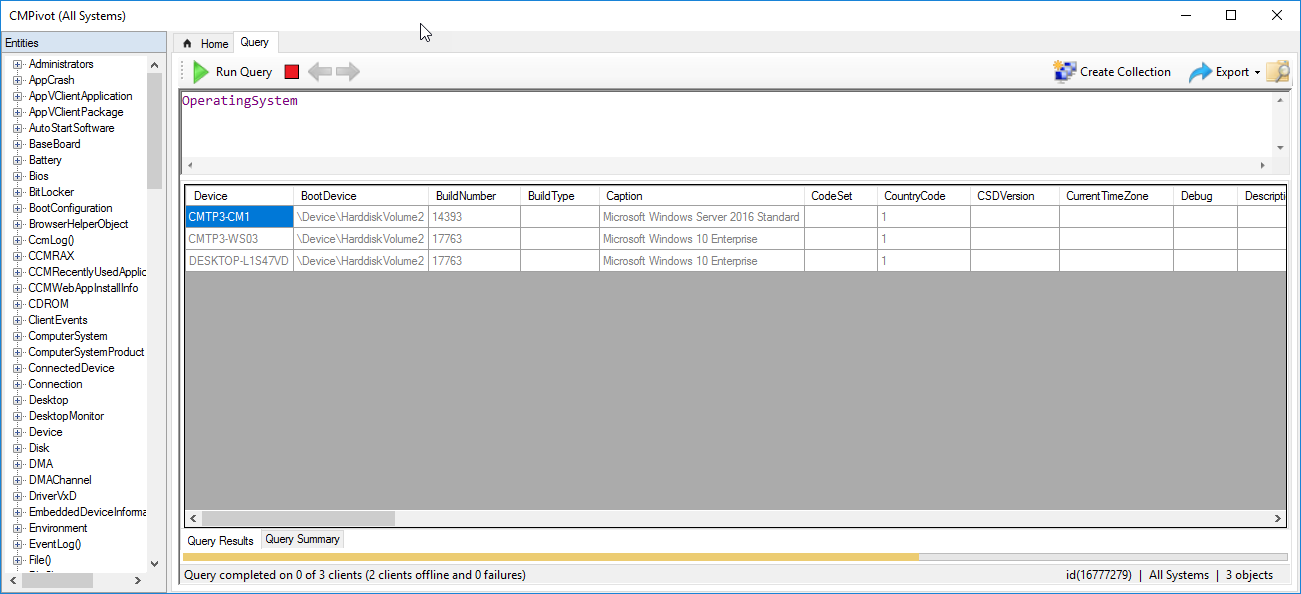Sort by the Device column header

pos(238,196)
